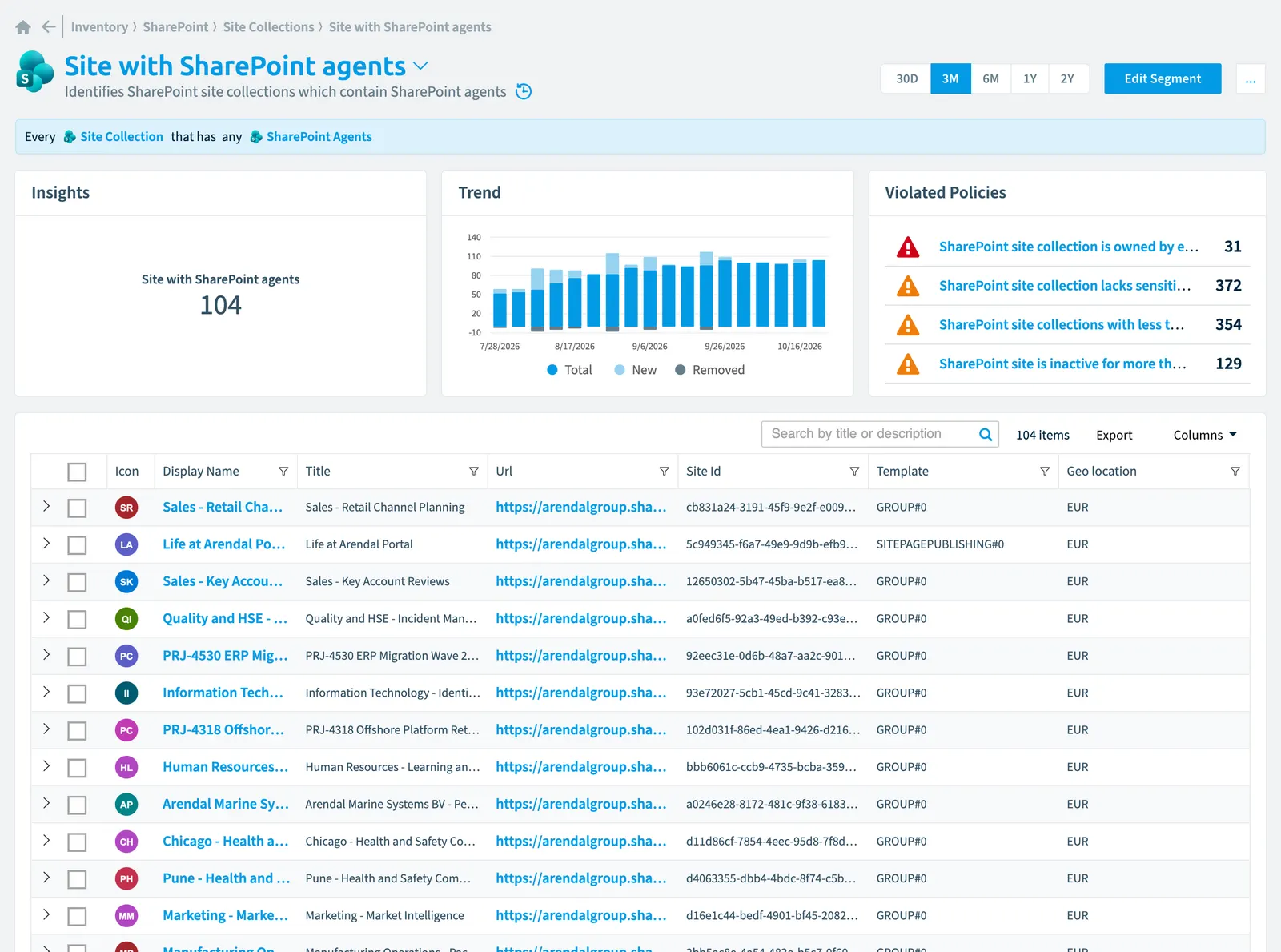
Task: Click the back arrow icon
Action: pos(49,27)
